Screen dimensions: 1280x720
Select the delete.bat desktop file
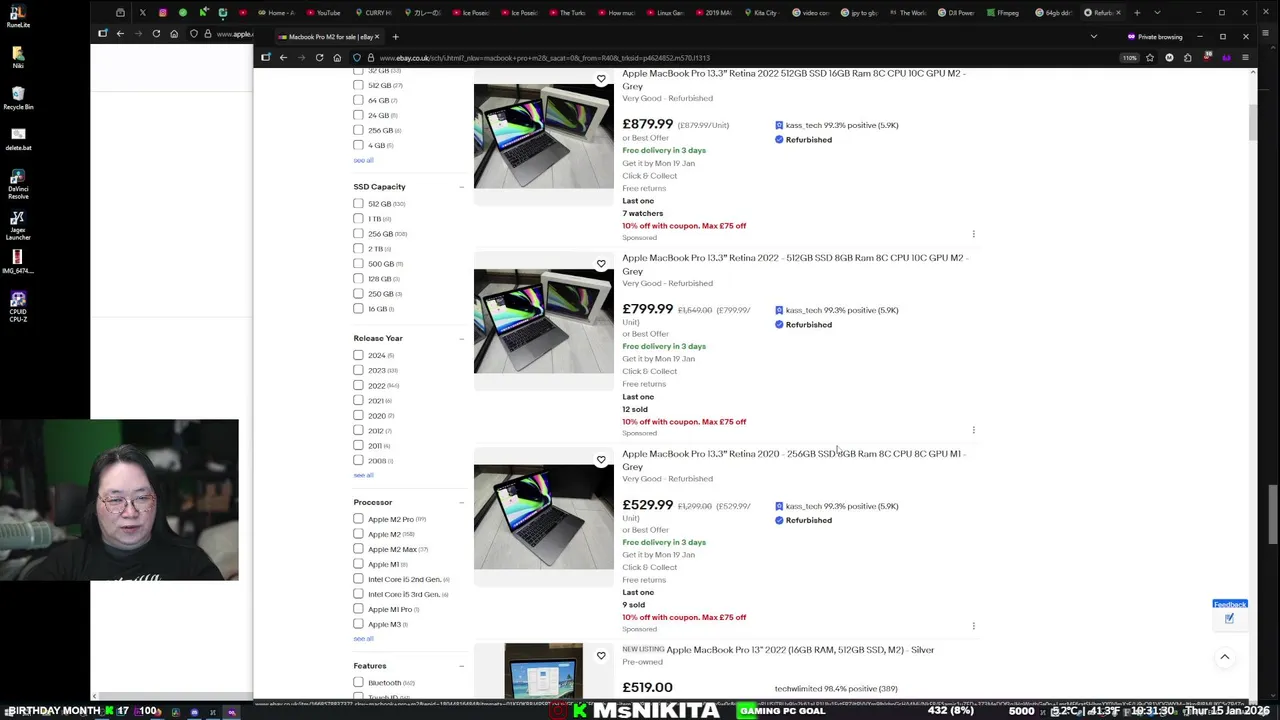pos(18,139)
